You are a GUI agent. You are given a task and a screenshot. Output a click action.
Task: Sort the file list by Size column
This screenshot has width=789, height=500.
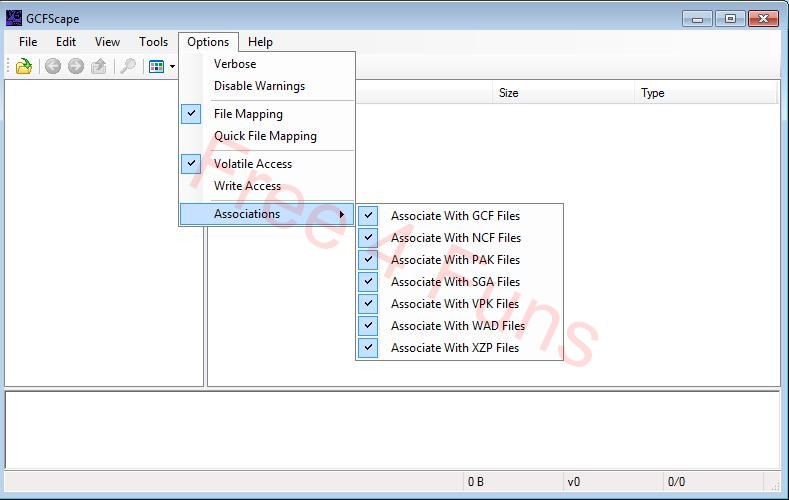click(509, 93)
